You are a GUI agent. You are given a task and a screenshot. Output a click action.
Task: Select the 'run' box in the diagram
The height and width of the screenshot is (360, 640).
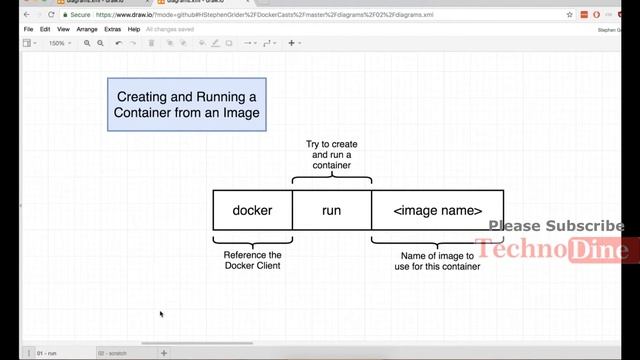coord(331,210)
